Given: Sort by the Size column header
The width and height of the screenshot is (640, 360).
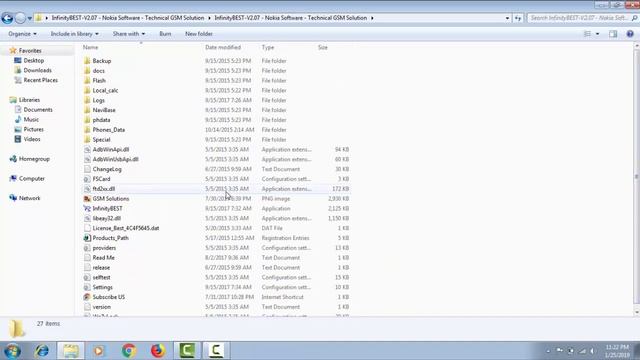Looking at the screenshot, I should 323,47.
